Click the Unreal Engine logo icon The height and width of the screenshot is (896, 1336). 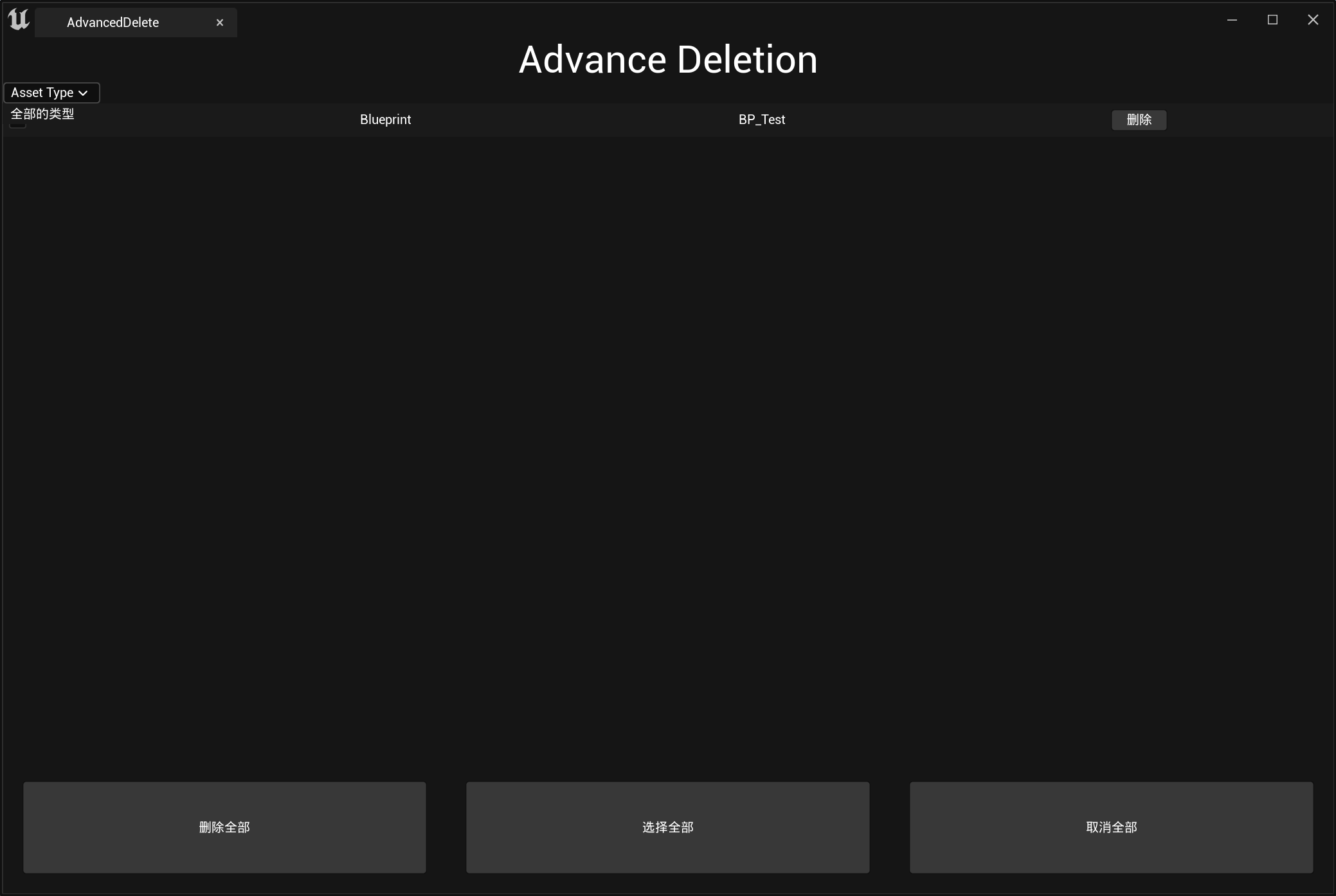click(19, 20)
